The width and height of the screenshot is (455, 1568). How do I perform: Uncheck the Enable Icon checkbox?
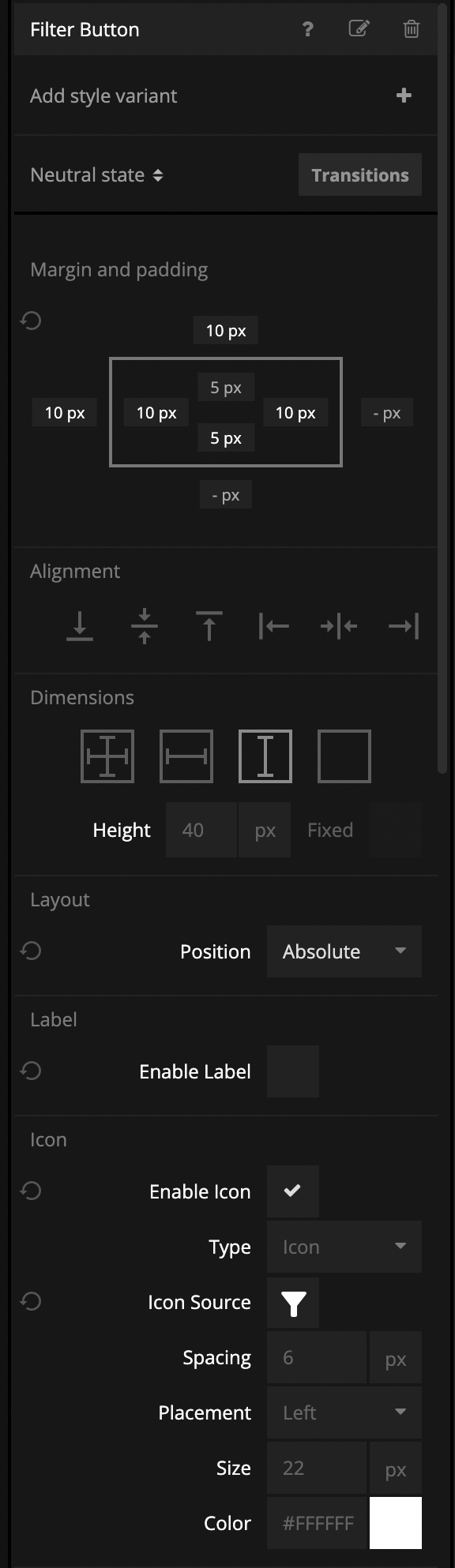[293, 1191]
